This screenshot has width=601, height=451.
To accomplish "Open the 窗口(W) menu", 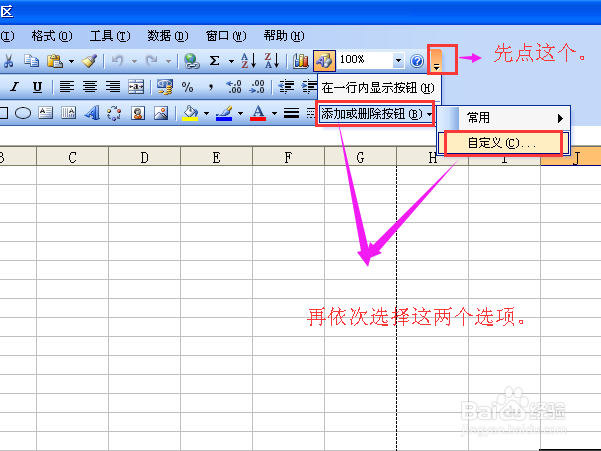I will (x=226, y=36).
